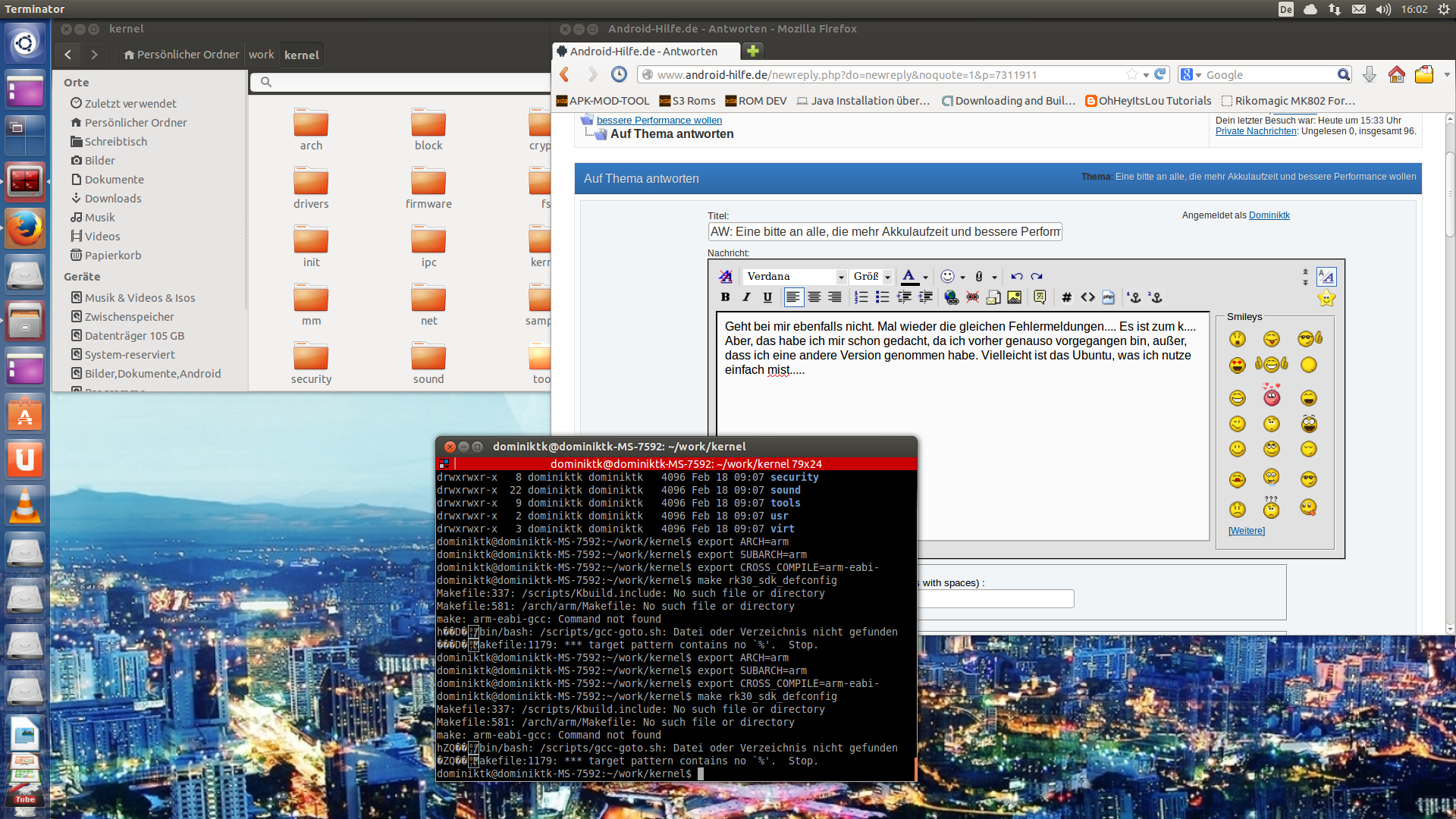Wrap selection in HTML tags icon
Viewport: 1456px width, 819px height.
1087,297
